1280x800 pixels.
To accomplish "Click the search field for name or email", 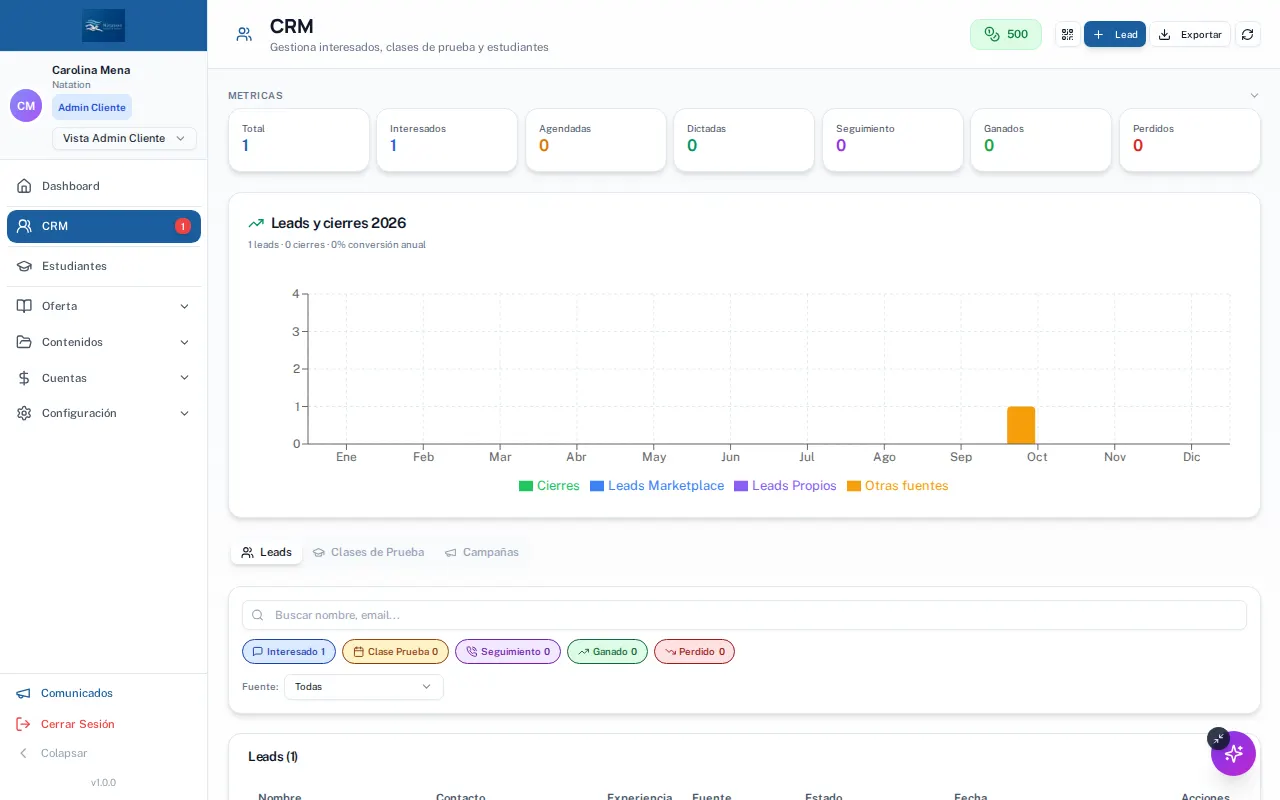I will [744, 615].
